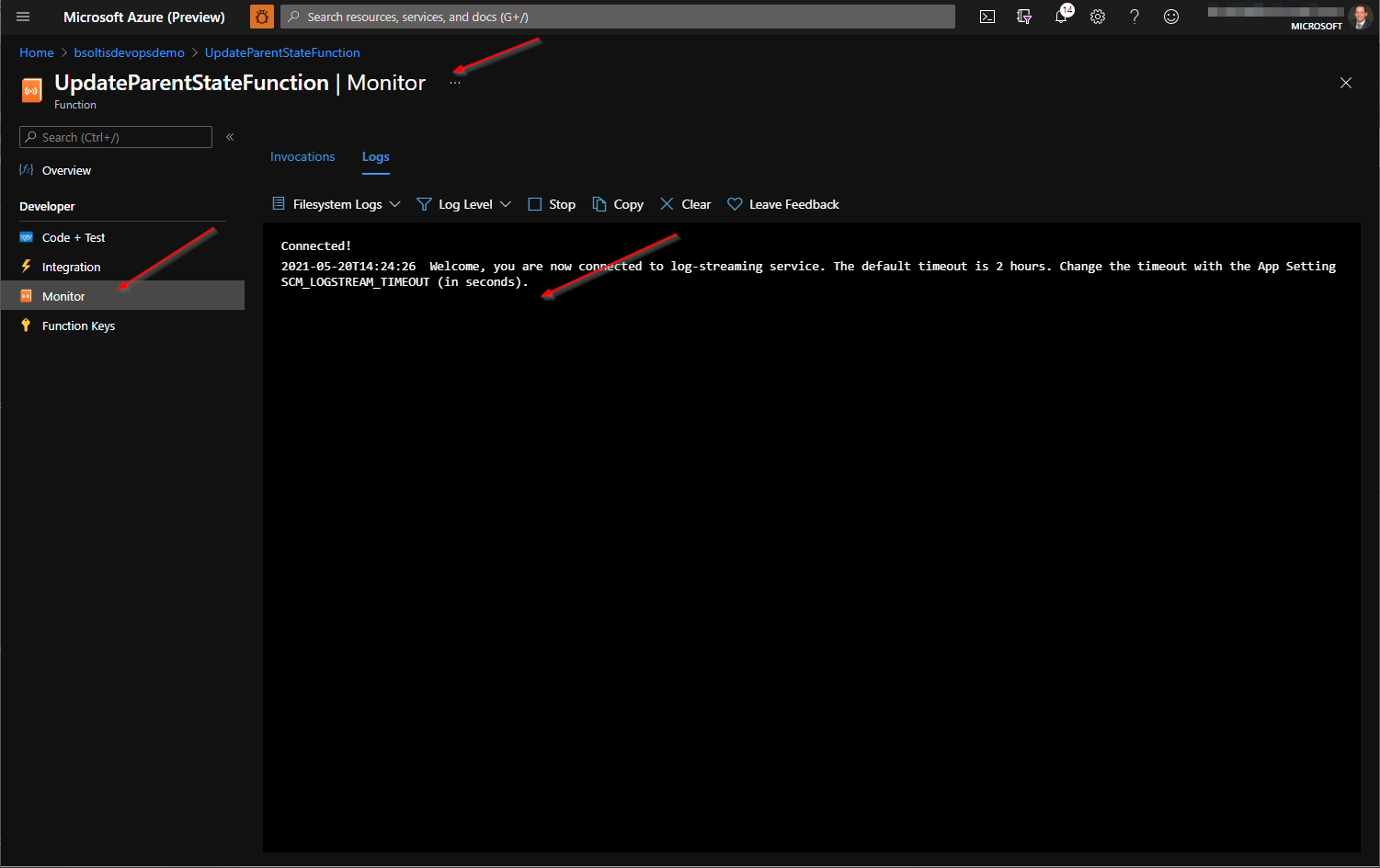Select Code + Test in sidebar
The image size is (1380, 868).
(74, 237)
